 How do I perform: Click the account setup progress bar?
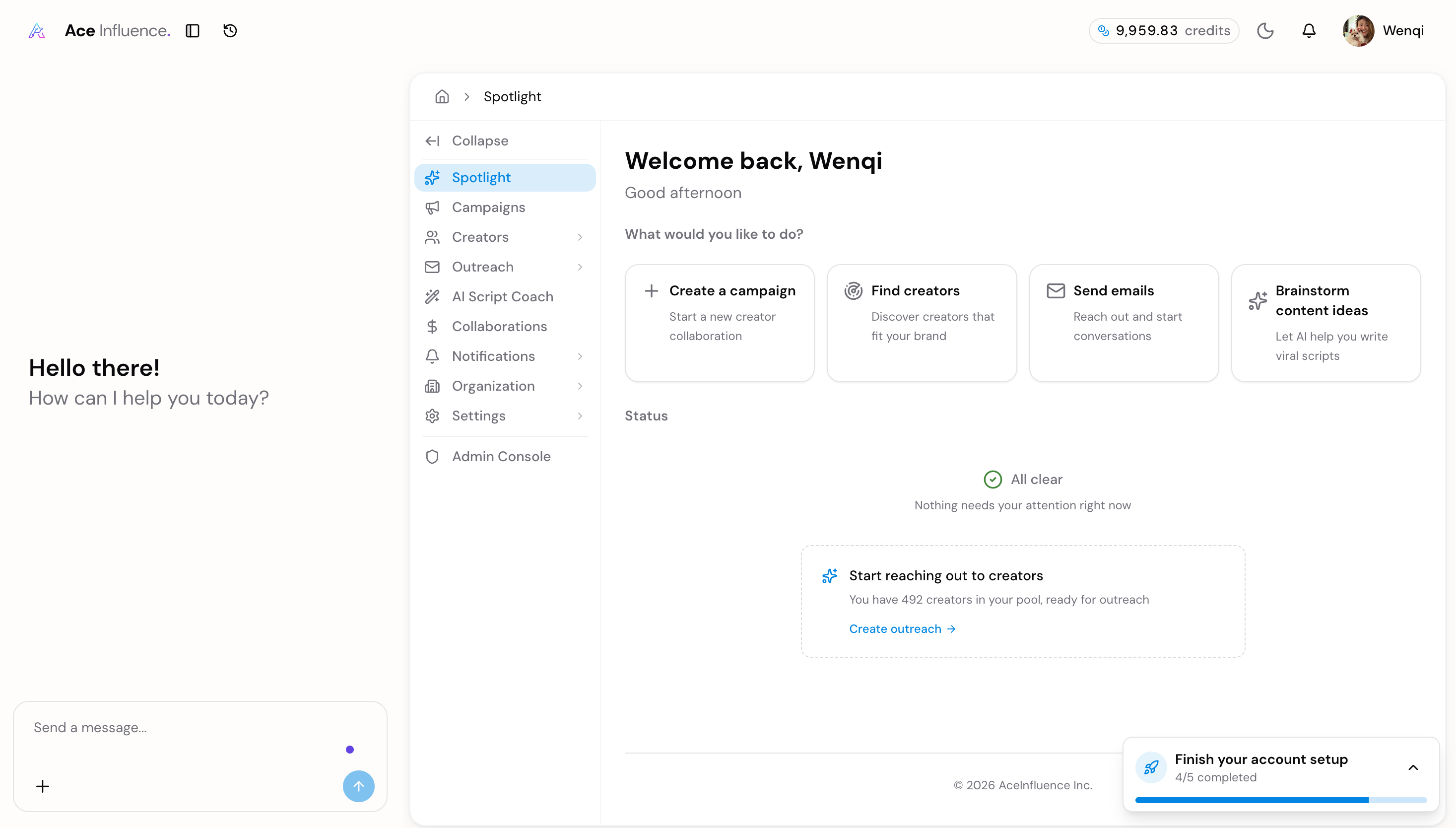click(1280, 800)
